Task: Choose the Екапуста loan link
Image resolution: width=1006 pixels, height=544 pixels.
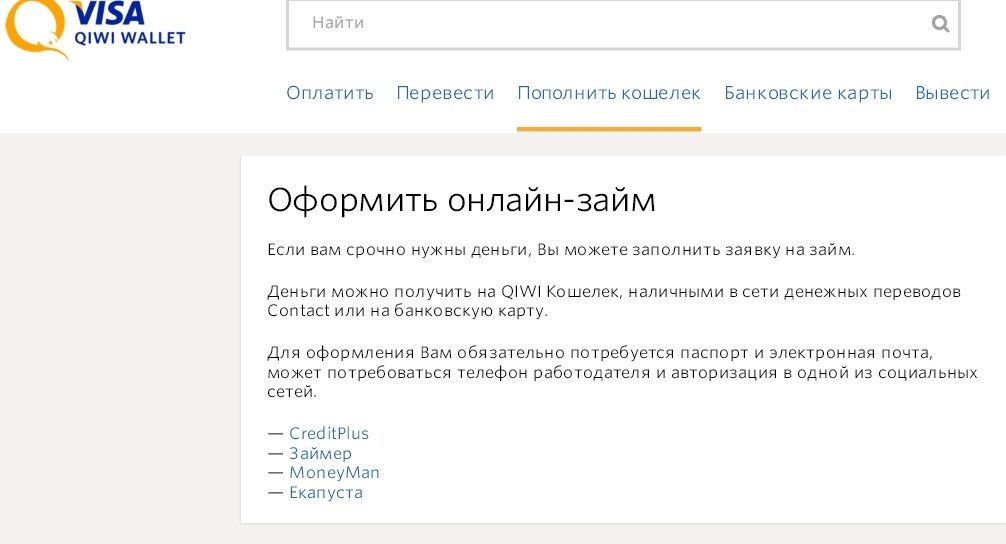Action: pos(325,492)
